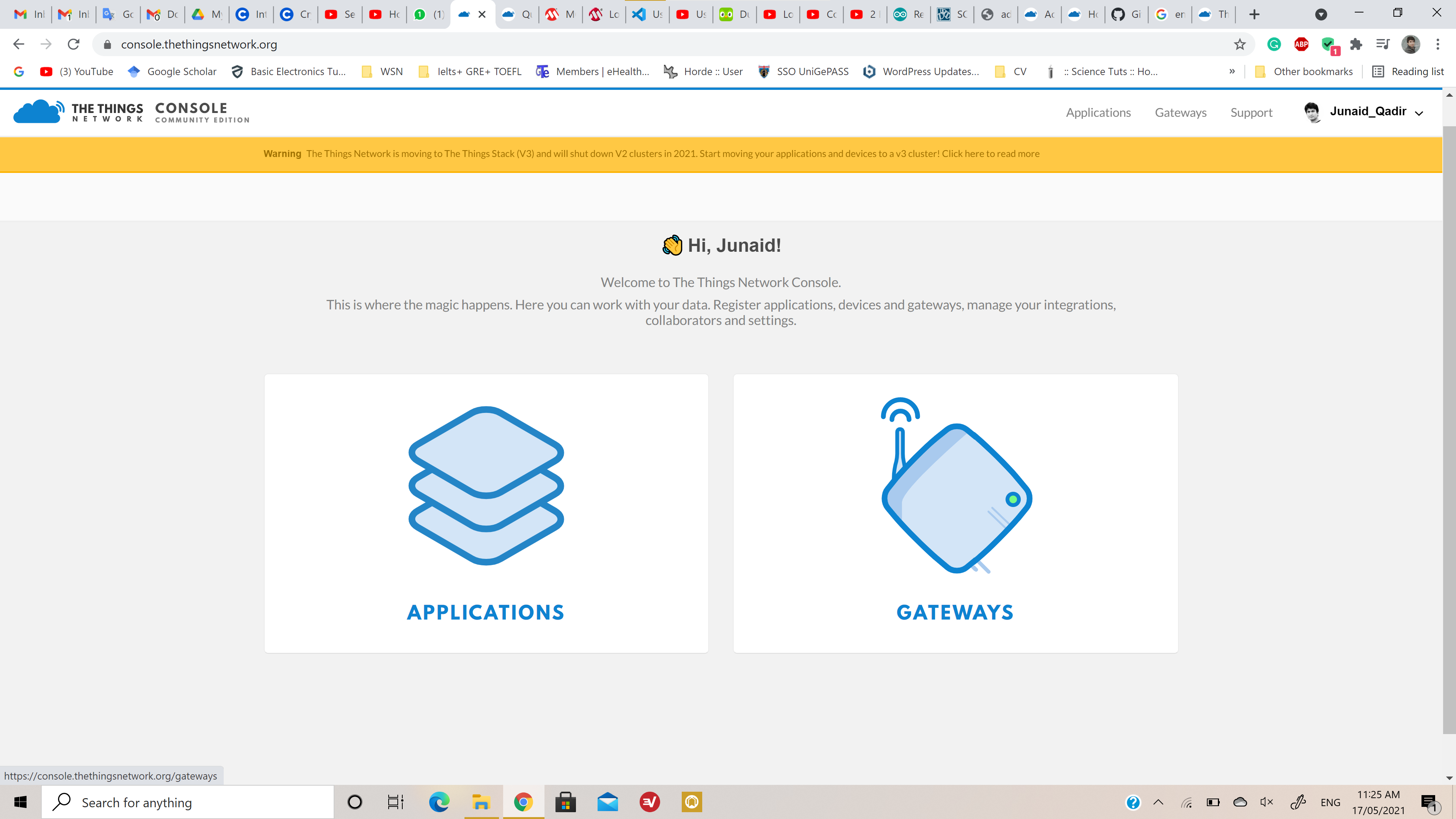Viewport: 1456px width, 819px height.
Task: Click the Junaid_Qadir profile avatar
Action: [1312, 112]
